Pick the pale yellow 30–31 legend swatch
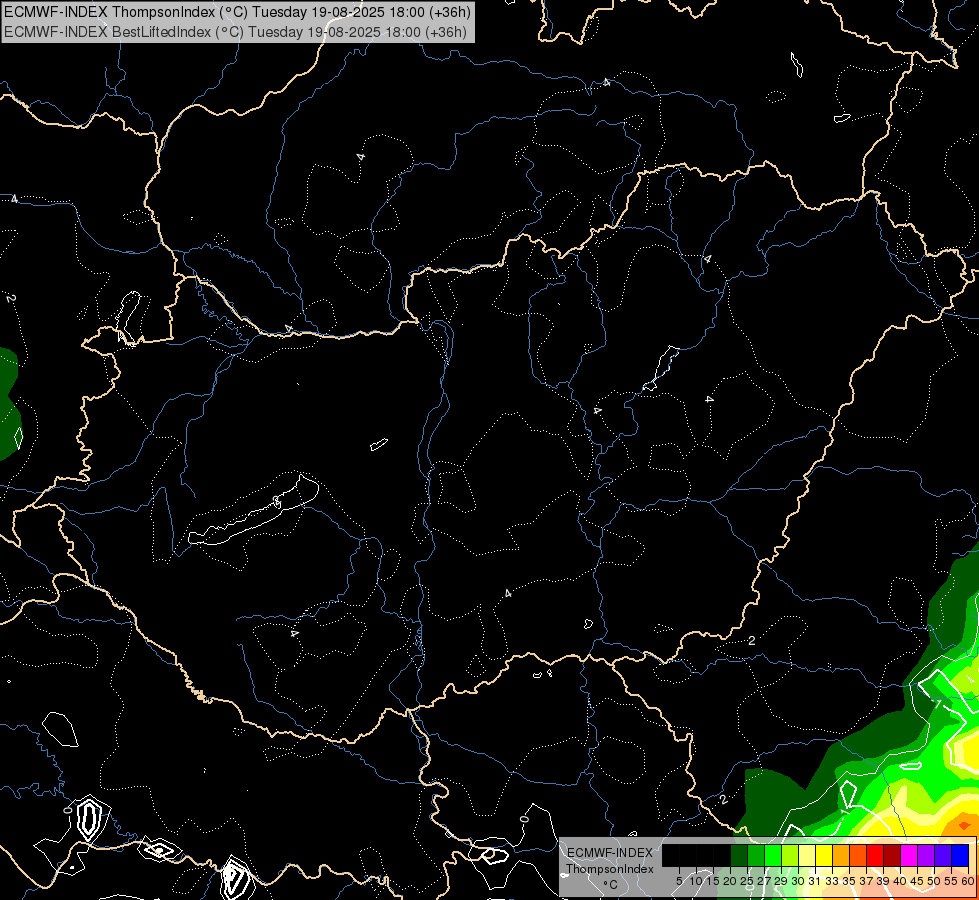Viewport: 979px width, 900px height. click(807, 855)
